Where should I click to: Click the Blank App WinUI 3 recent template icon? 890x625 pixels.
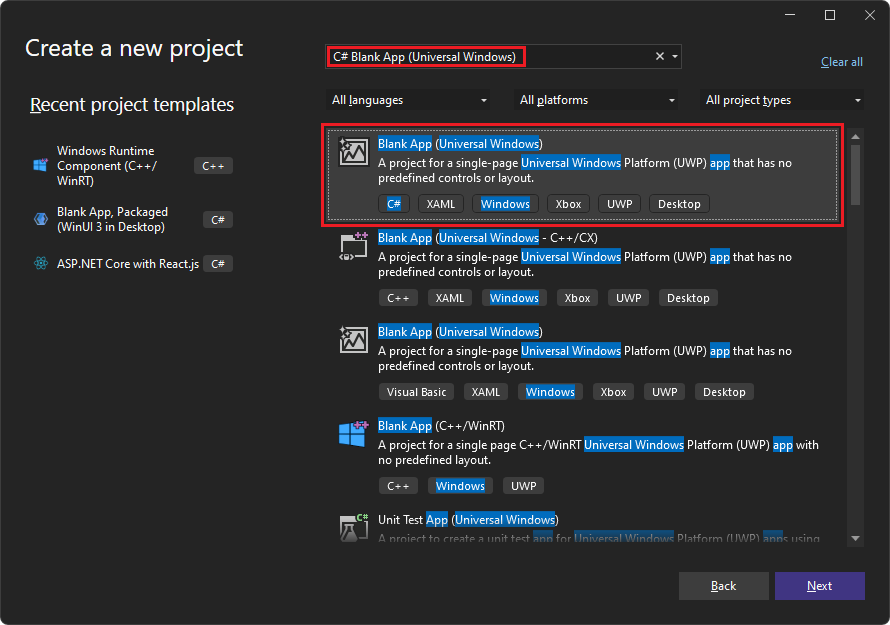pyautogui.click(x=40, y=219)
